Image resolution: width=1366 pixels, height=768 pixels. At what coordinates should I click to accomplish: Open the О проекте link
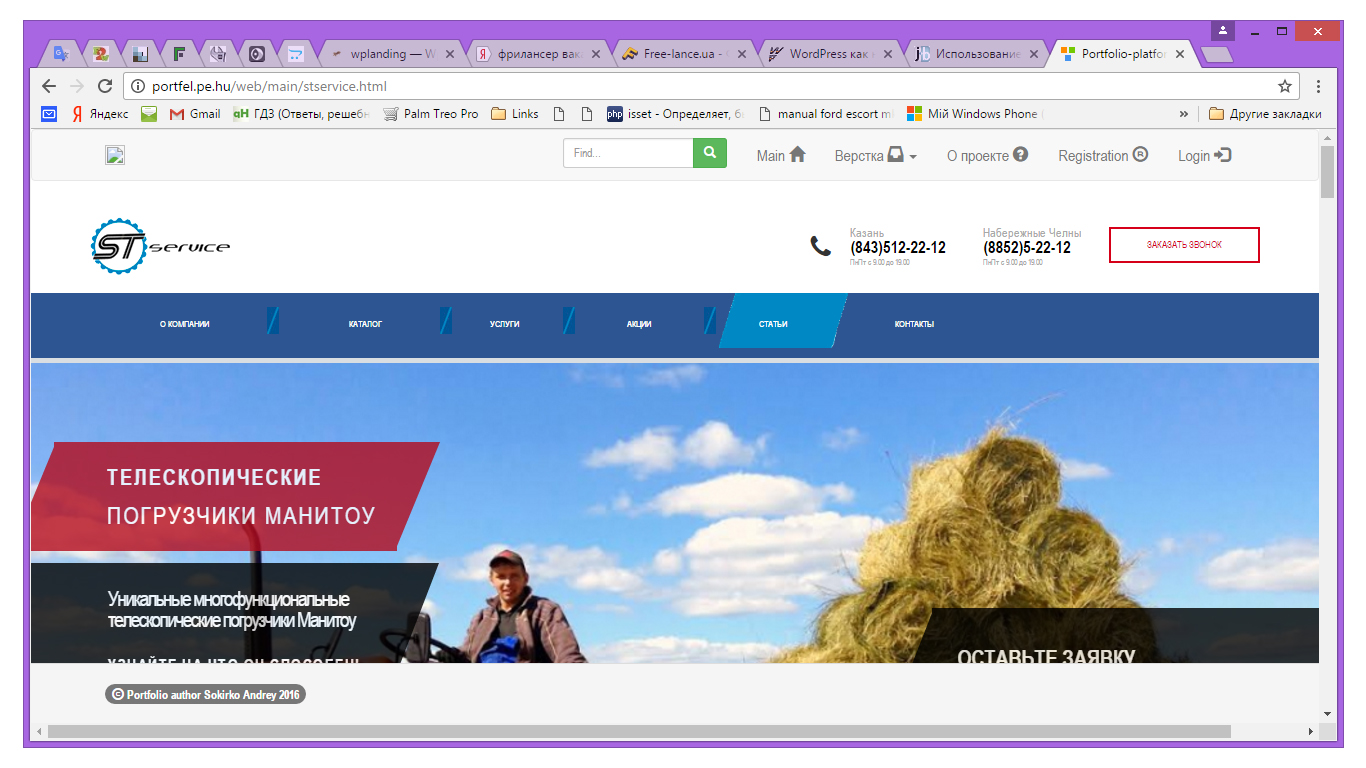tap(987, 156)
